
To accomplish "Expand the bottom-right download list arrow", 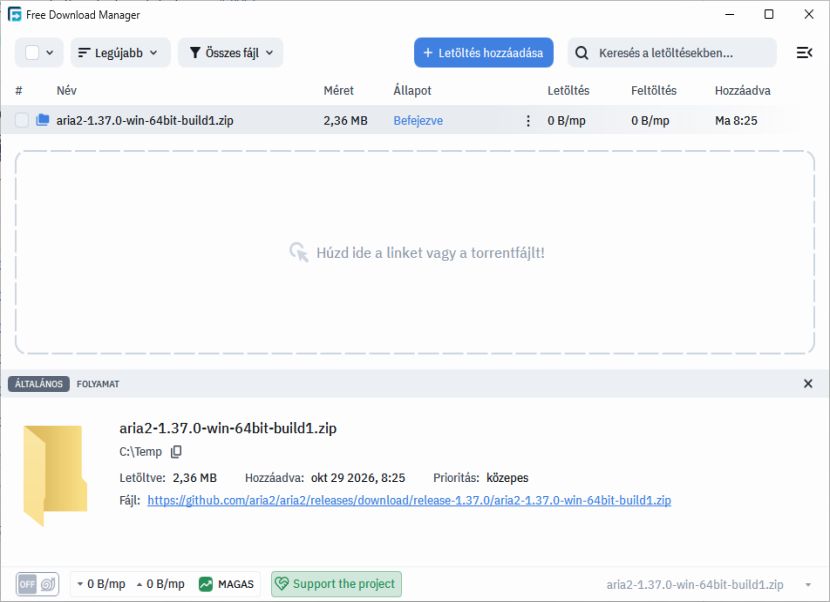I will 808,585.
